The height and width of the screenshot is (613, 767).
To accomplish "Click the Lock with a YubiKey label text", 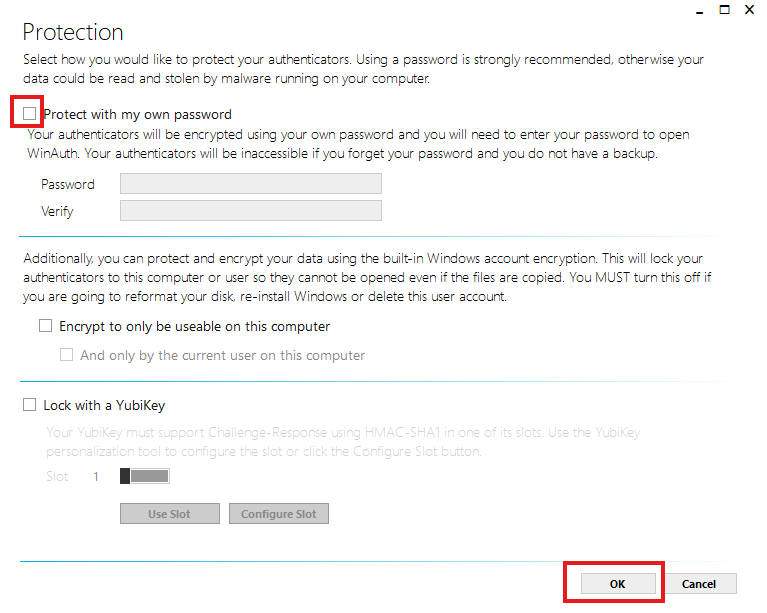I will [x=104, y=406].
